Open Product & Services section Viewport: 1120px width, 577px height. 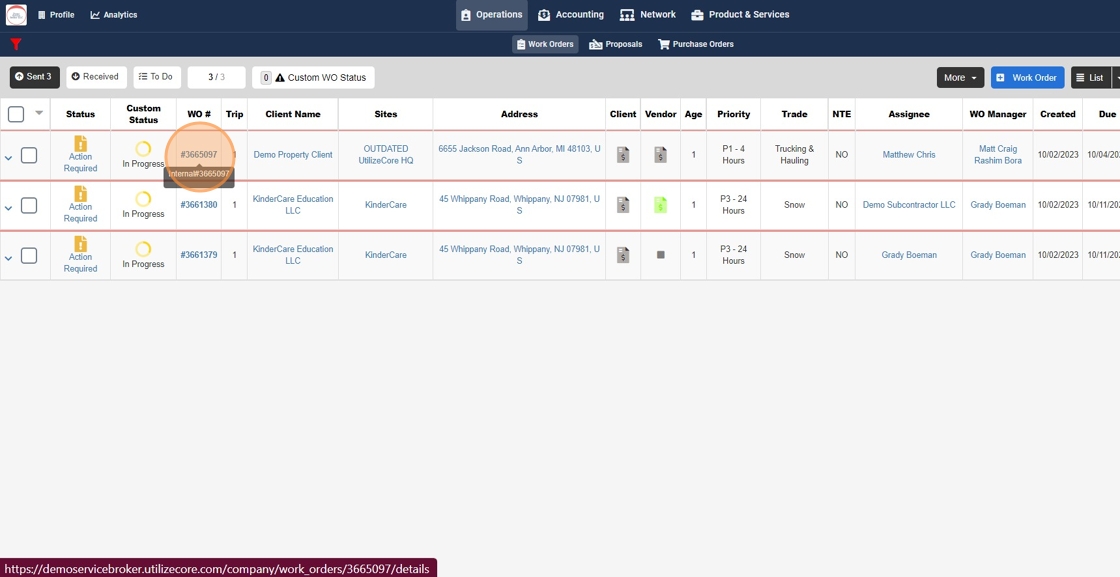(740, 14)
